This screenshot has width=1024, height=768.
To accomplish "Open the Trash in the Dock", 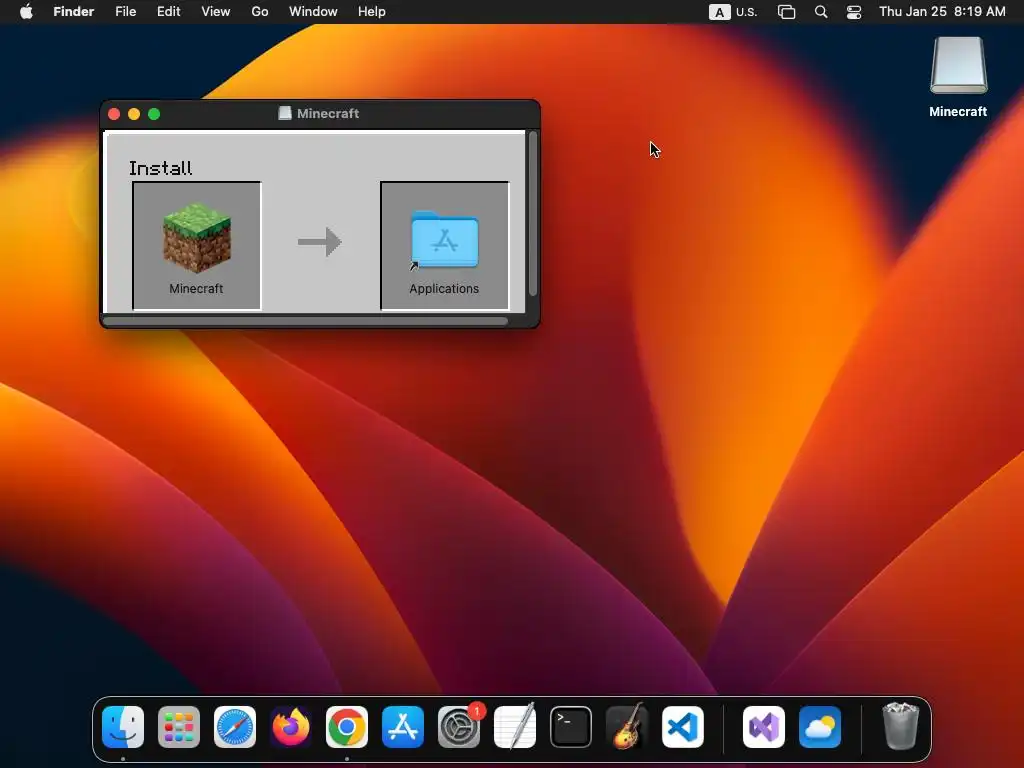I will tap(901, 726).
